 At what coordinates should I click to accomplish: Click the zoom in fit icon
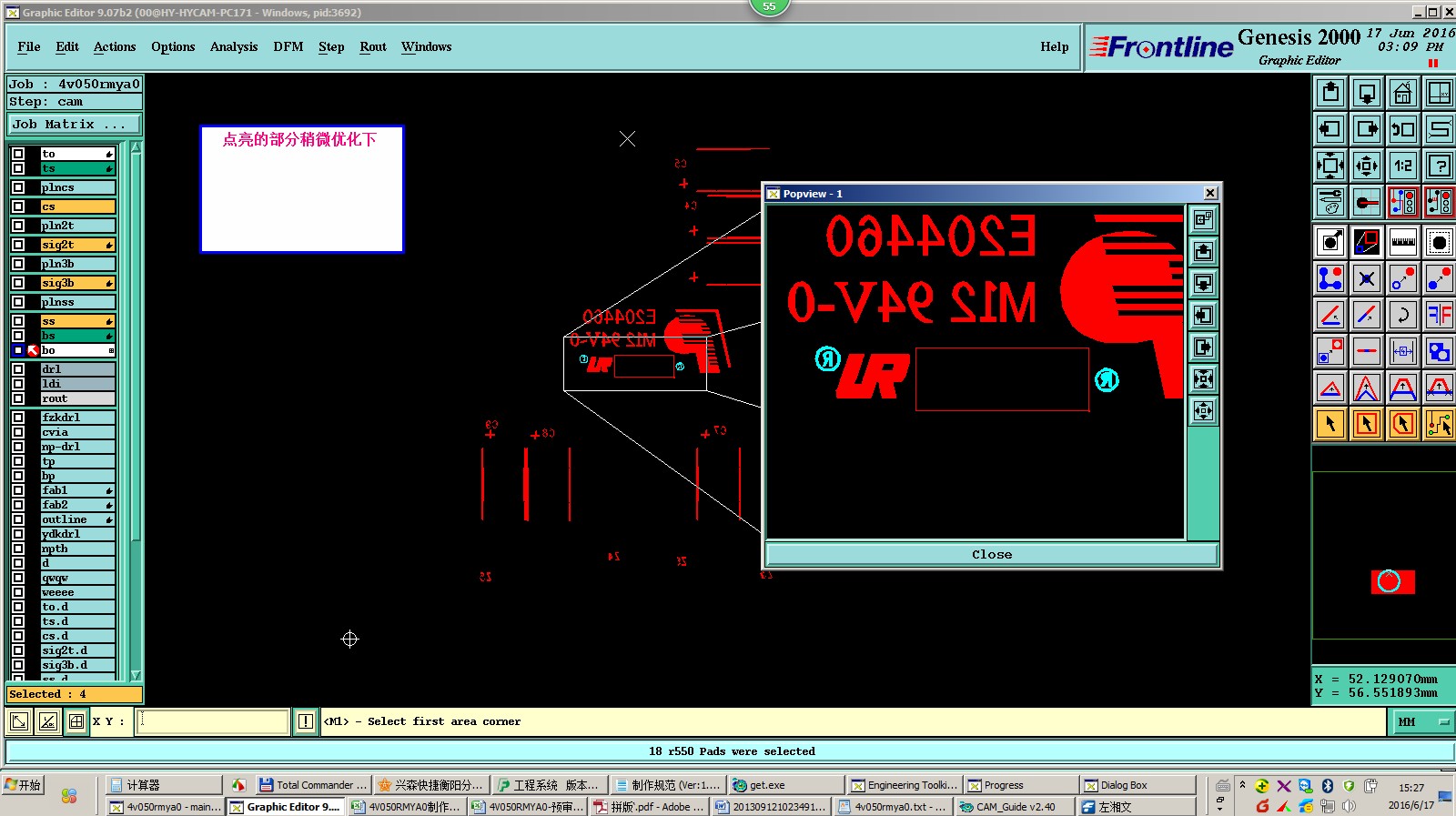(1330, 166)
